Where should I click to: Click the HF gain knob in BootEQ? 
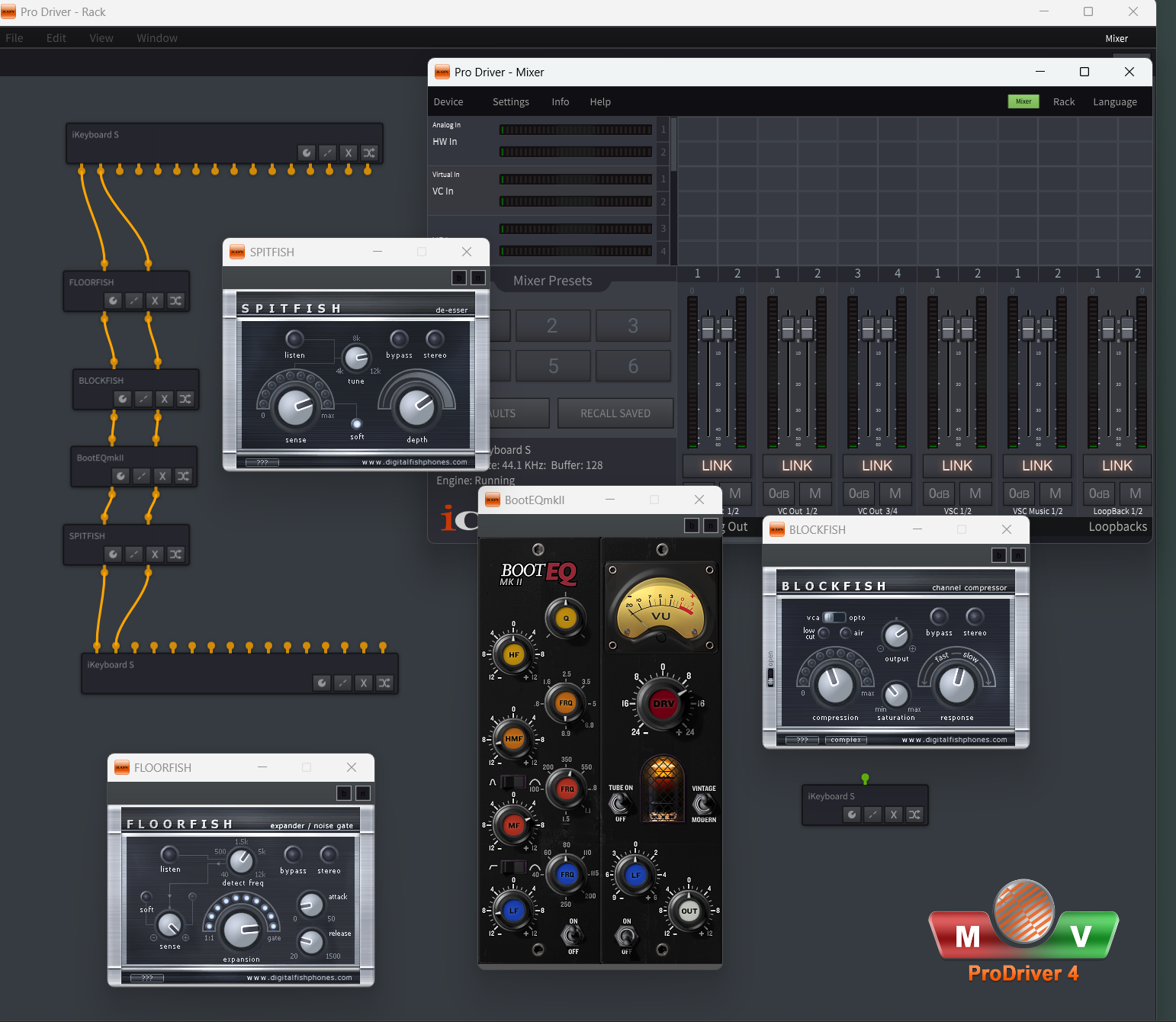point(514,654)
